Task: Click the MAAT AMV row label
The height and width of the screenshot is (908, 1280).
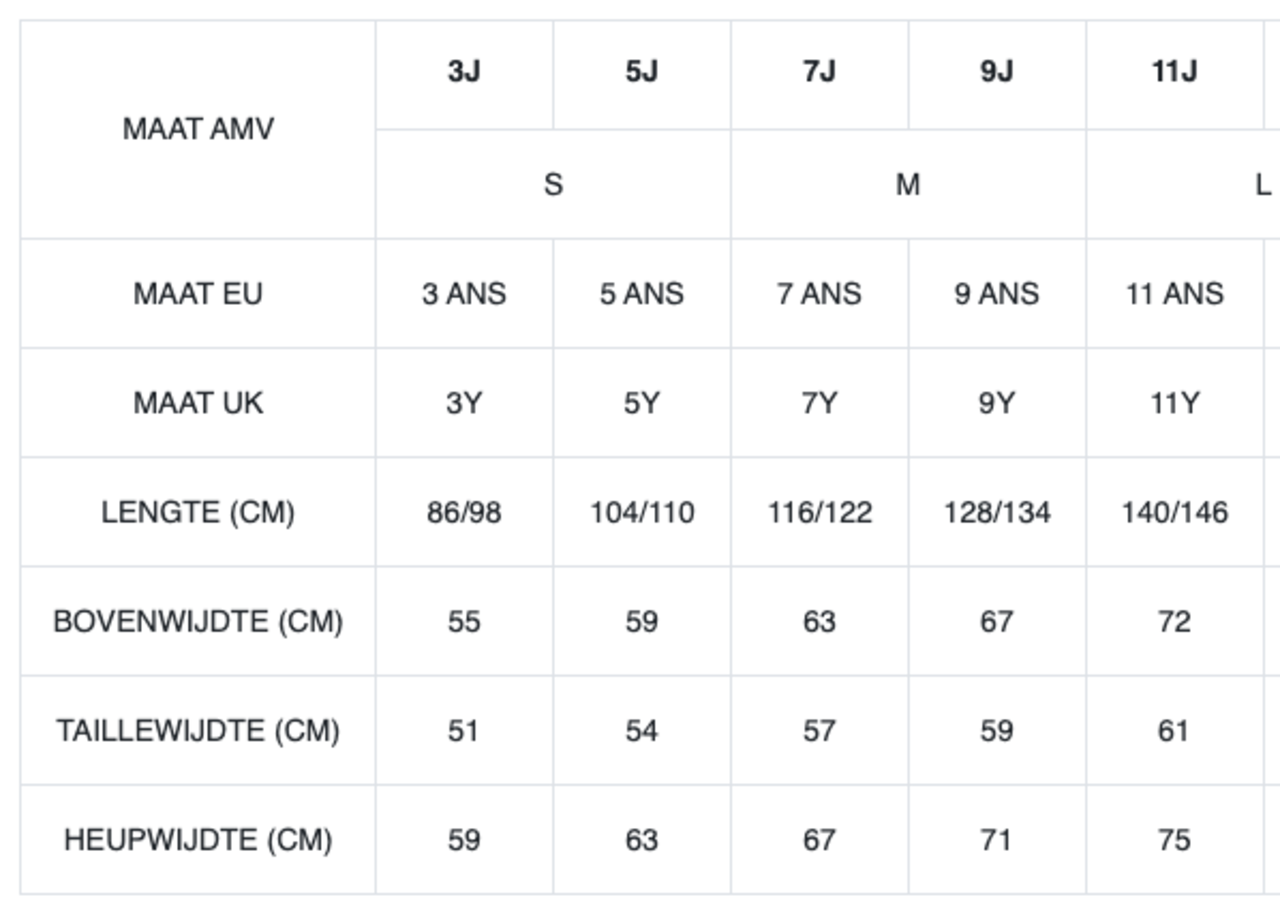Action: (198, 129)
